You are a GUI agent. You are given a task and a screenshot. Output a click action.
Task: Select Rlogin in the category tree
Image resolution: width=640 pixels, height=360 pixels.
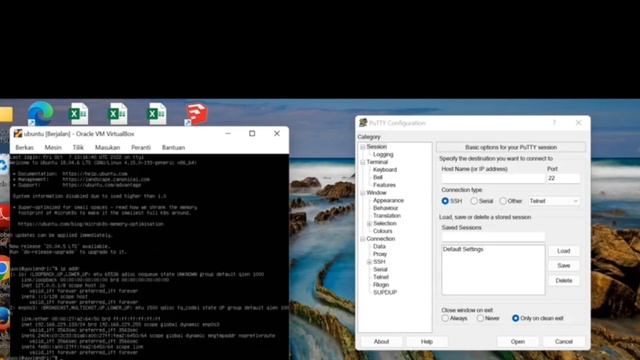pos(381,284)
